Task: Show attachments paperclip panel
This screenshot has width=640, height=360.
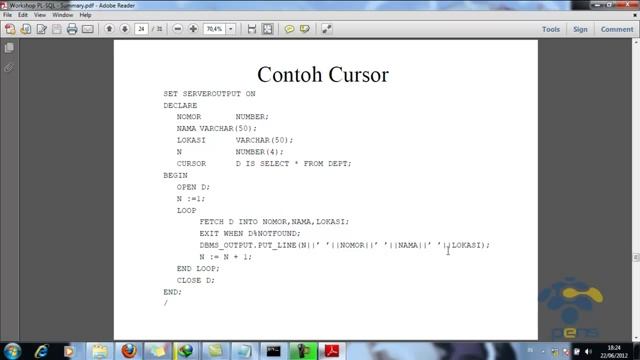Action: (x=9, y=68)
